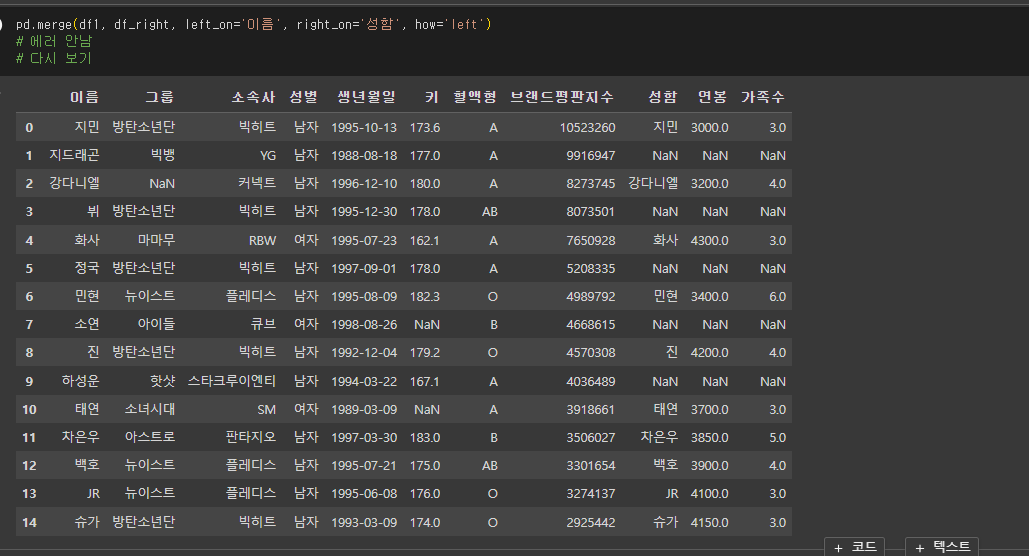1029x556 pixels.
Task: Click the agency cell 'RBW'
Action: tap(262, 240)
